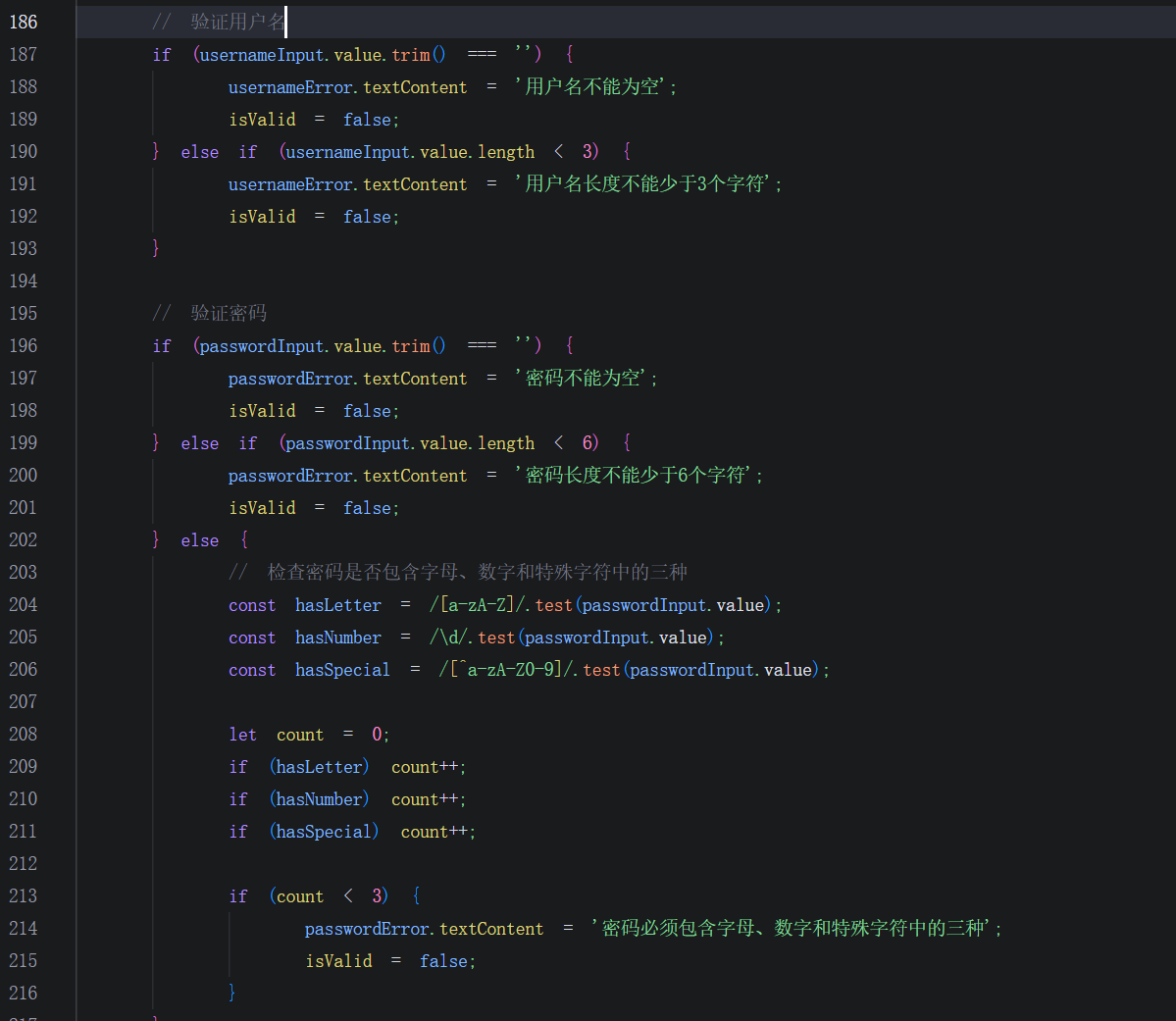Click 'count++' on line 210
1176x1021 pixels.
point(425,799)
